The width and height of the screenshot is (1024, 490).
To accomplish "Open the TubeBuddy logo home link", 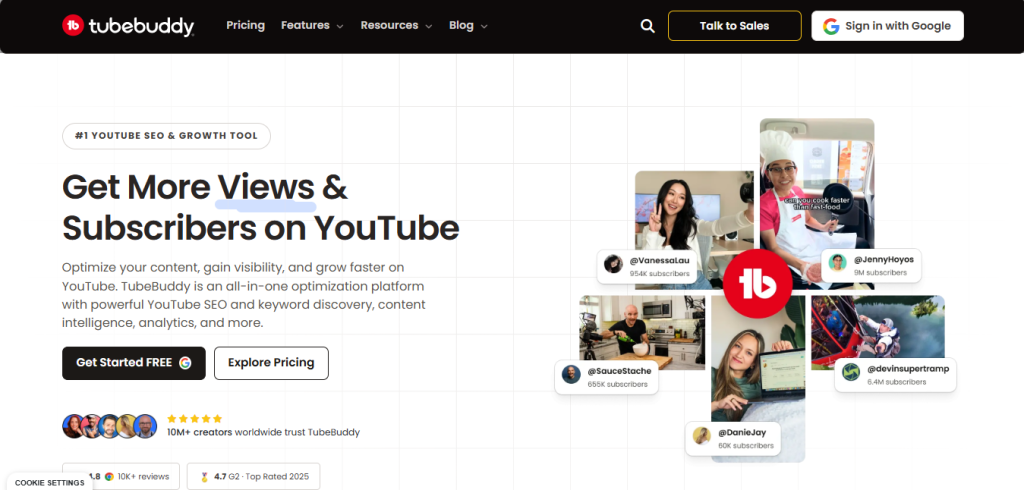I will tap(128, 25).
